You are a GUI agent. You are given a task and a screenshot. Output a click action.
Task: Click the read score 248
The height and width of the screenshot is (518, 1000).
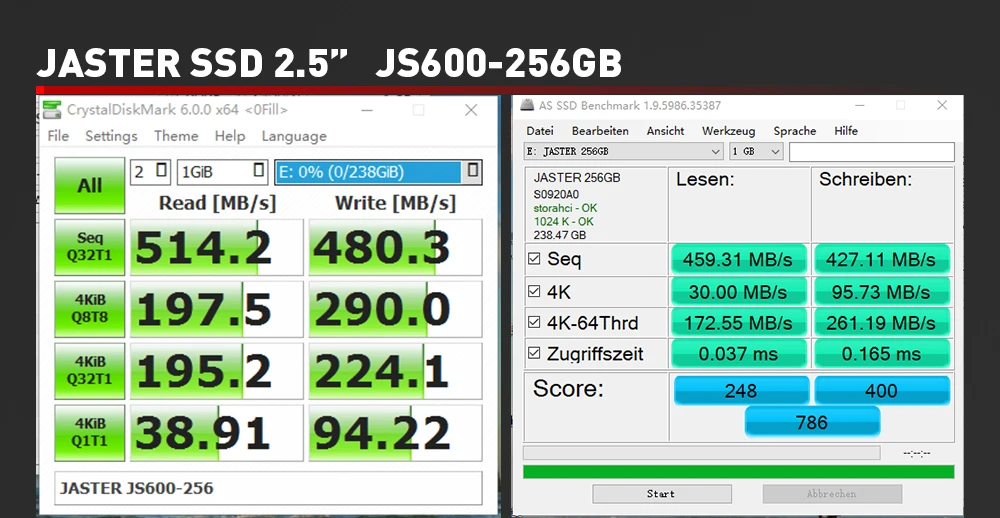(x=741, y=390)
